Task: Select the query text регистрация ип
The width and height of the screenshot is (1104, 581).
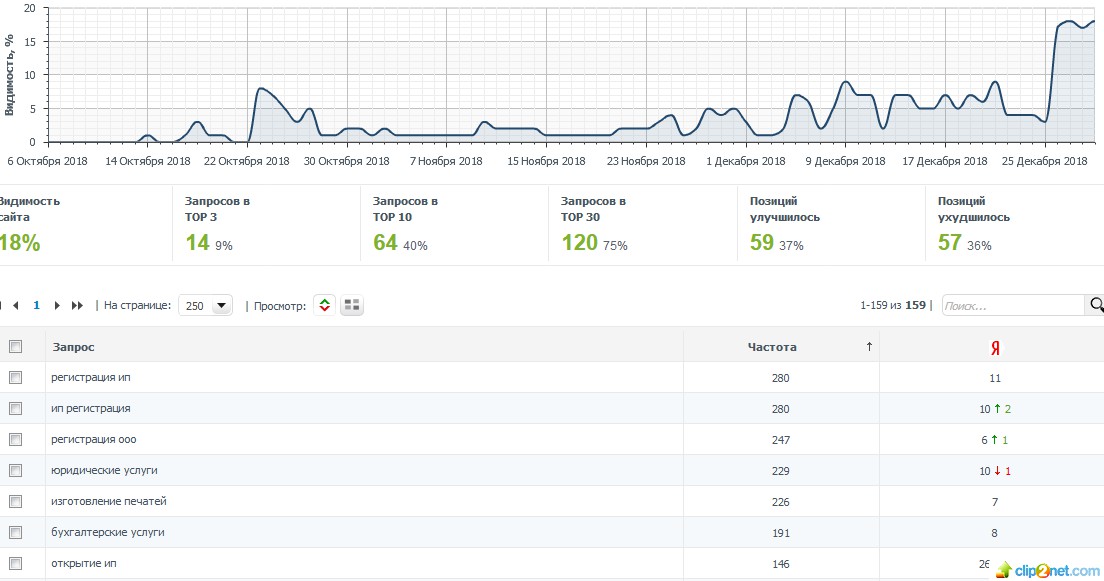Action: pyautogui.click(x=91, y=377)
